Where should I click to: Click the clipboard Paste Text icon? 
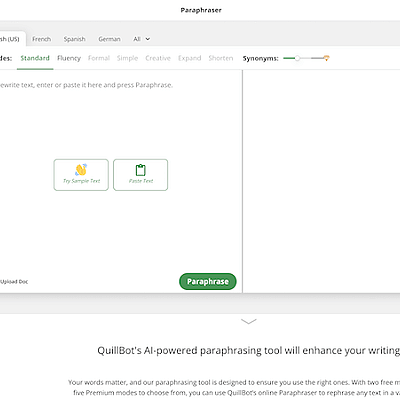[x=141, y=170]
